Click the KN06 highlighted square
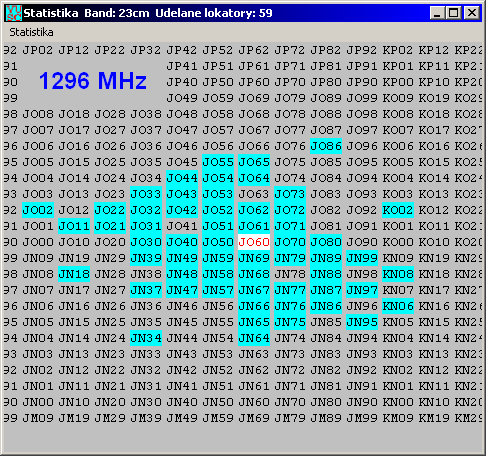The height and width of the screenshot is (456, 486). 398,306
